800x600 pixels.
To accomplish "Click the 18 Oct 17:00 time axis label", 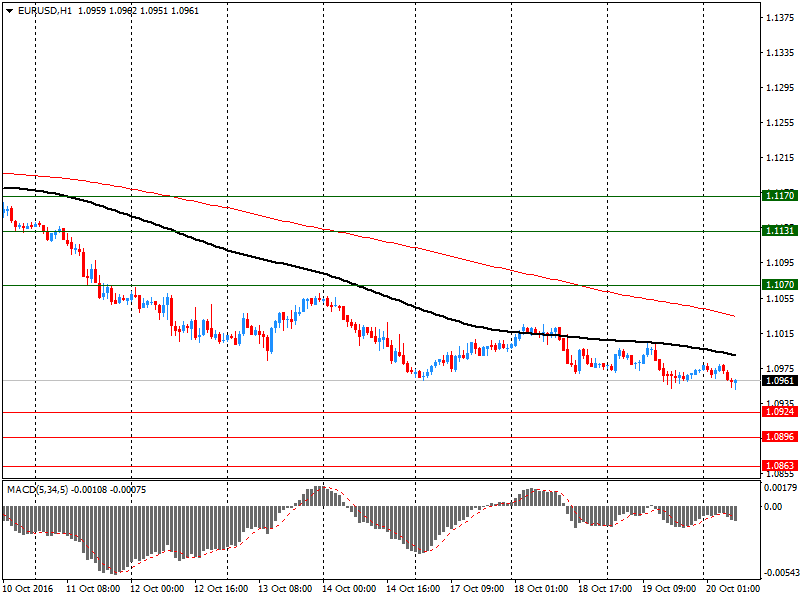I will [x=605, y=589].
